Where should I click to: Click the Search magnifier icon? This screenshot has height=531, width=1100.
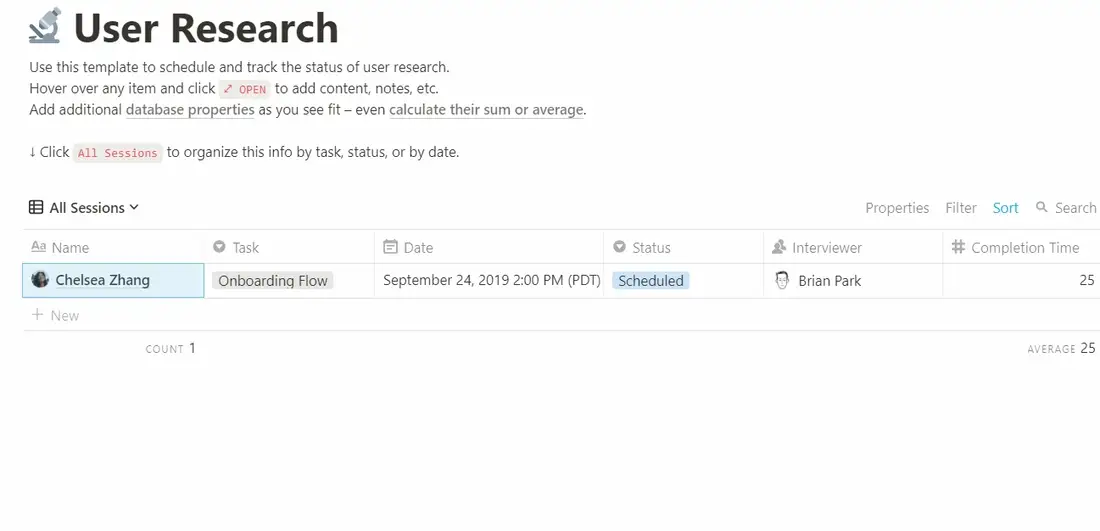point(1042,208)
